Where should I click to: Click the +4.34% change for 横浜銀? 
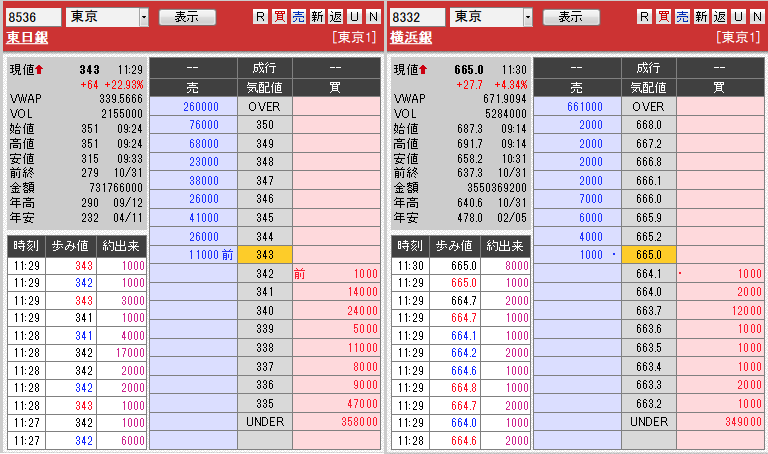coord(511,85)
